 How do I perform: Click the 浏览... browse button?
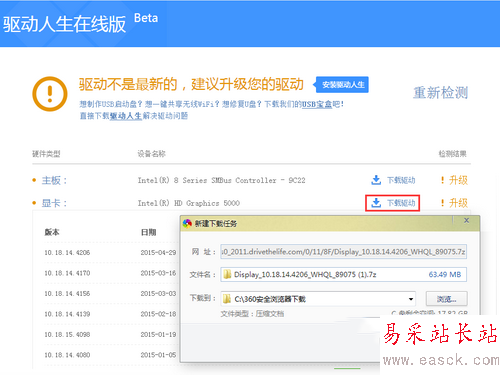(x=447, y=299)
